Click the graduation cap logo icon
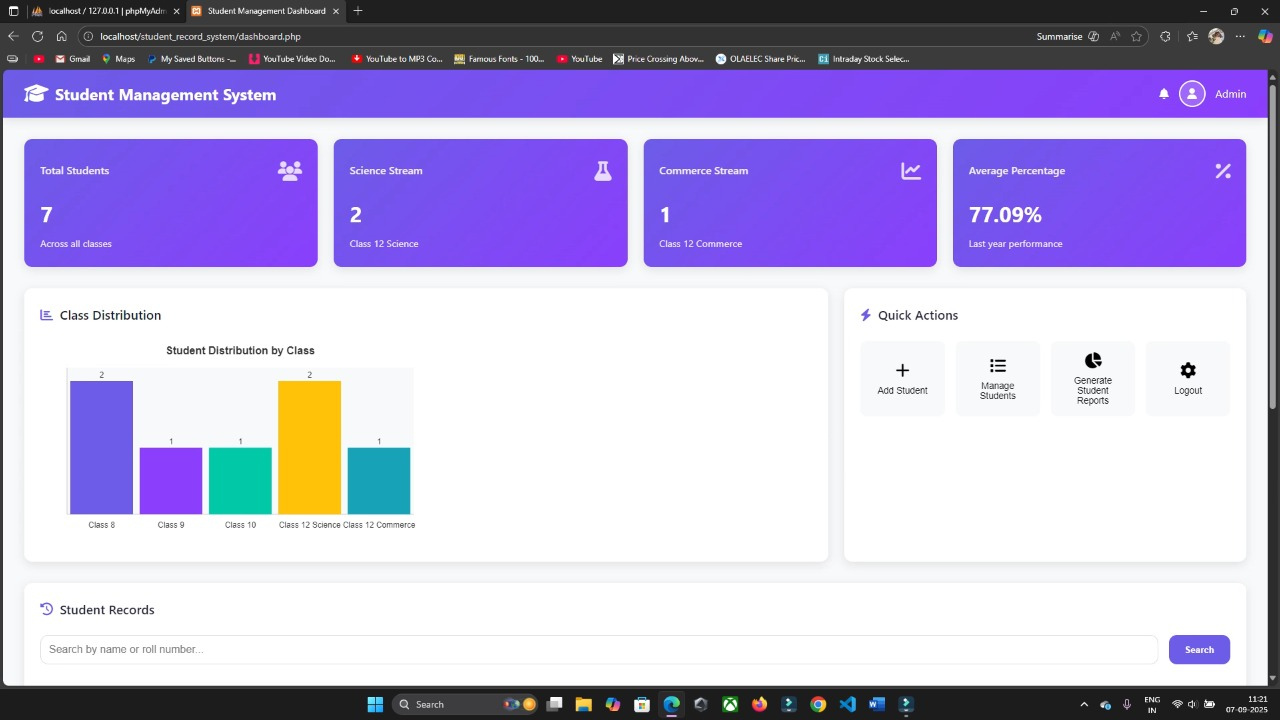This screenshot has width=1280, height=720. coord(35,93)
